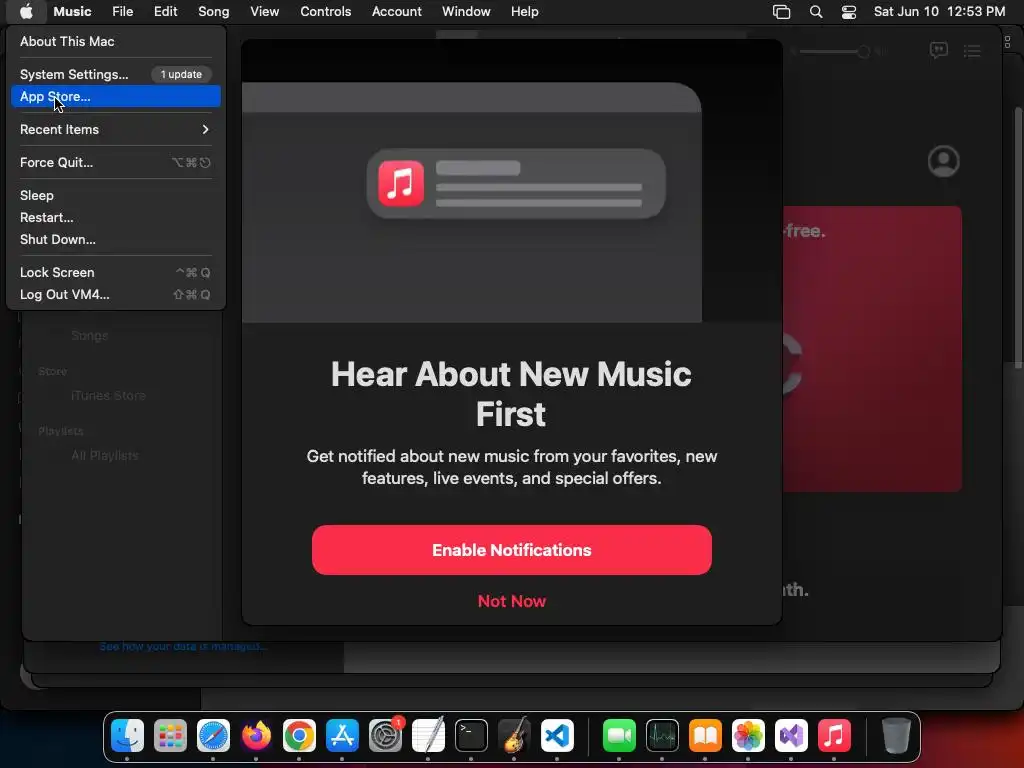Click Enable Notifications button

(x=511, y=550)
